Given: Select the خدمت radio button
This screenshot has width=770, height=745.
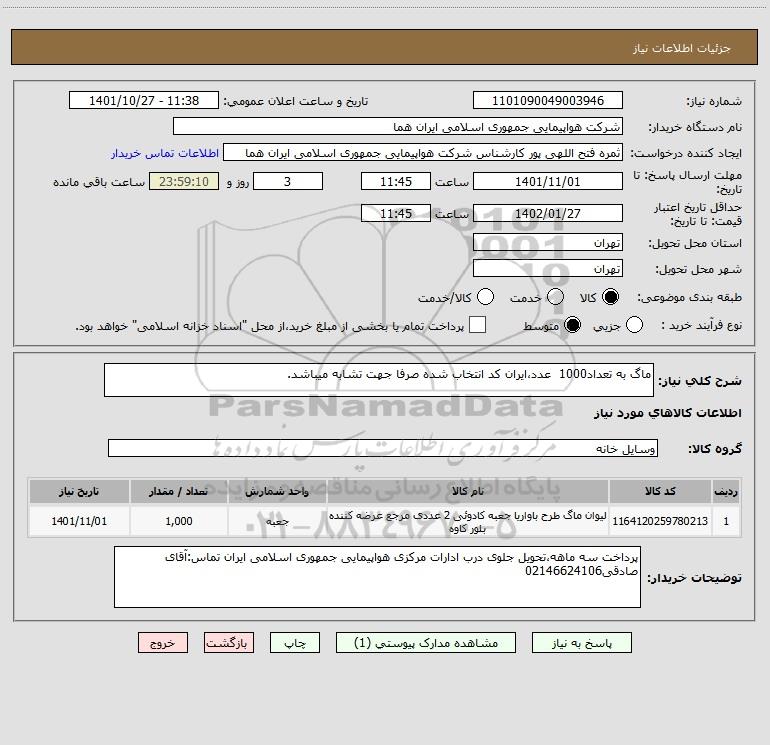Looking at the screenshot, I should click(x=555, y=297).
